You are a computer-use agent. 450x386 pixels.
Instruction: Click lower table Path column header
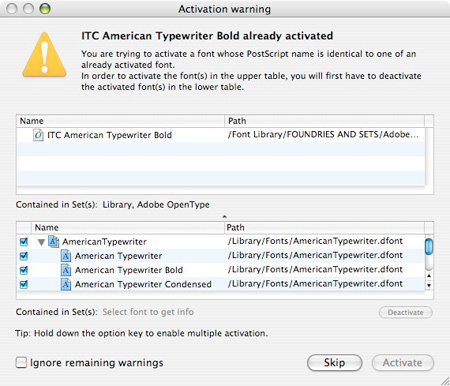pyautogui.click(x=324, y=228)
